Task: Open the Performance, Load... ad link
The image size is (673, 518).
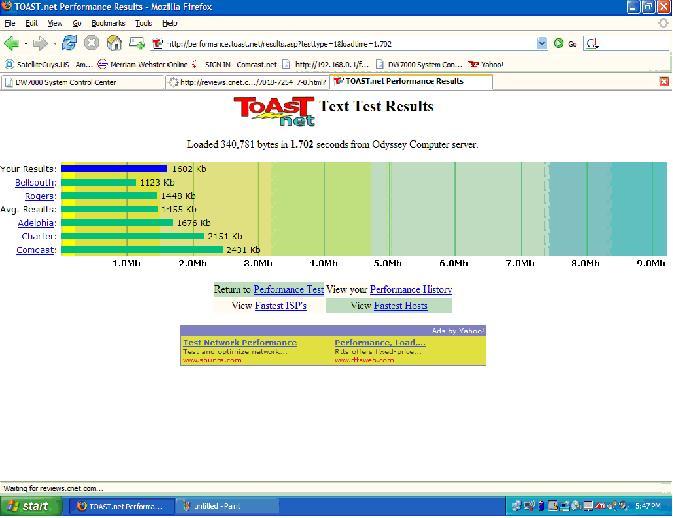Action: point(380,342)
